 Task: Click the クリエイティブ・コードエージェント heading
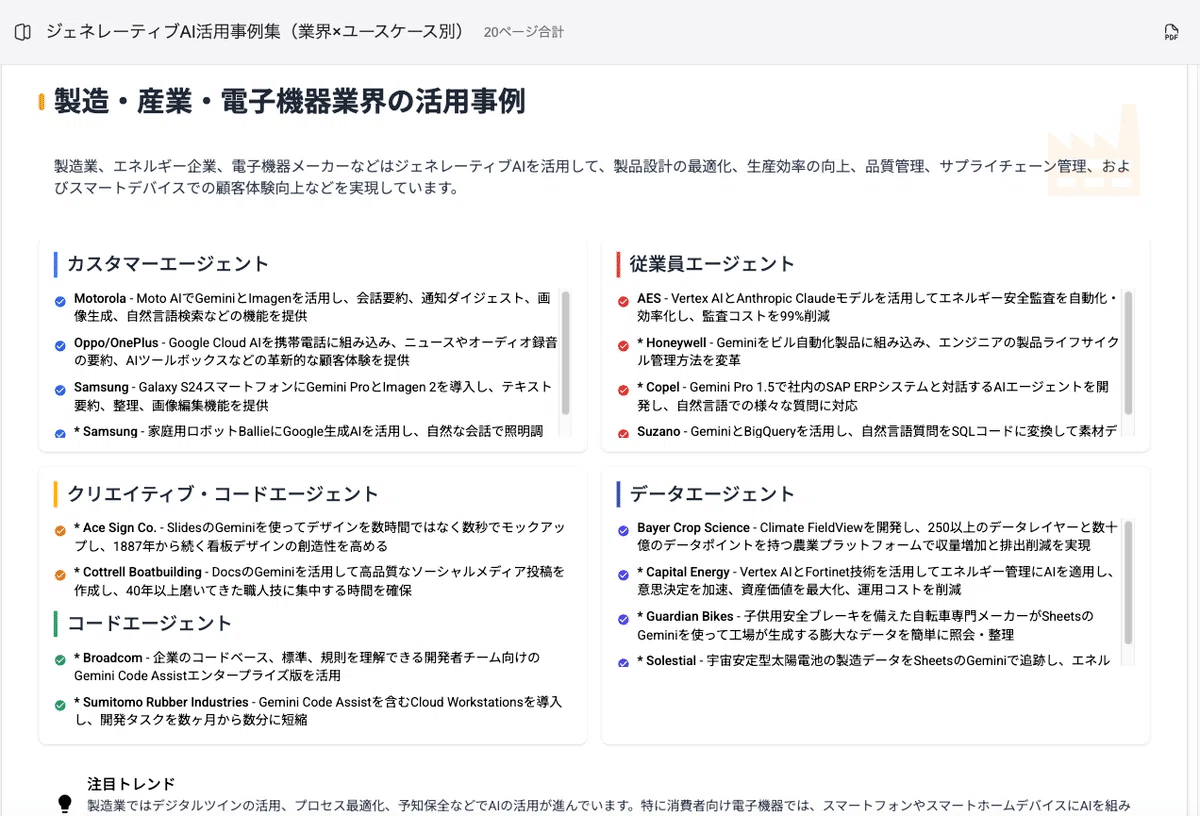point(223,494)
